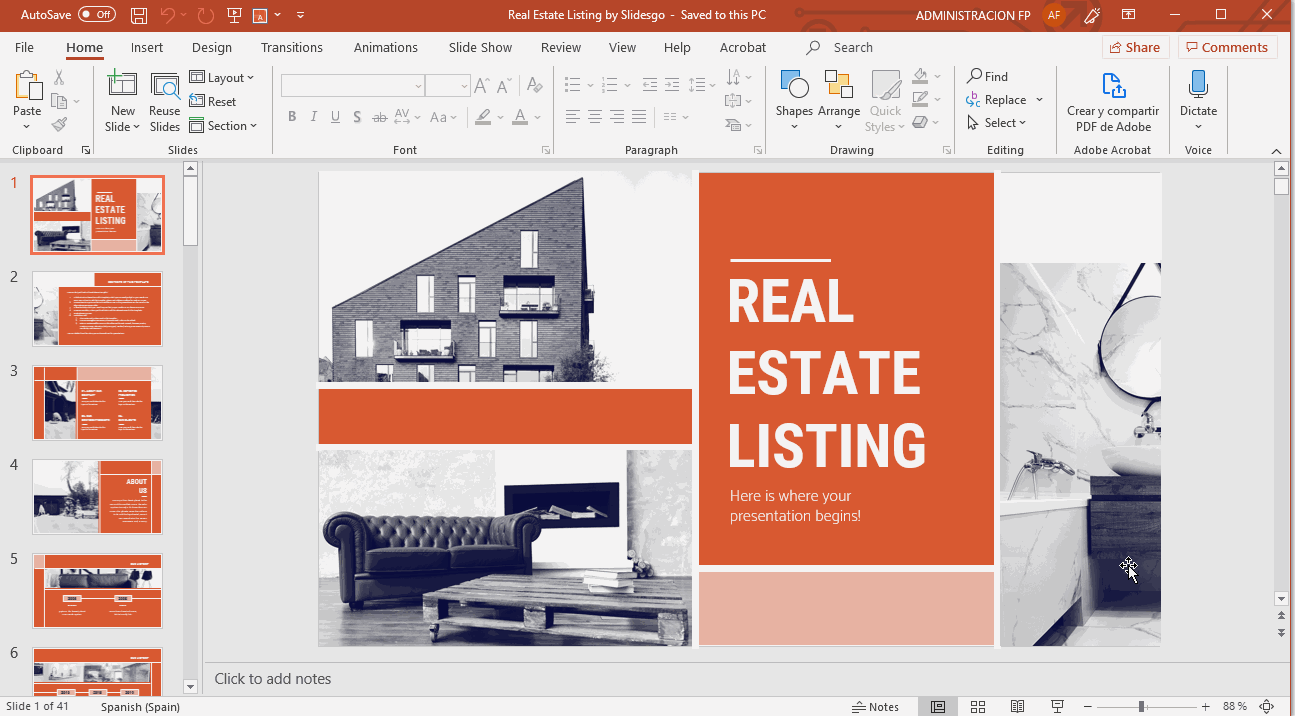Click the Arrange objects icon
Viewport: 1295px width, 716px height.
click(838, 99)
